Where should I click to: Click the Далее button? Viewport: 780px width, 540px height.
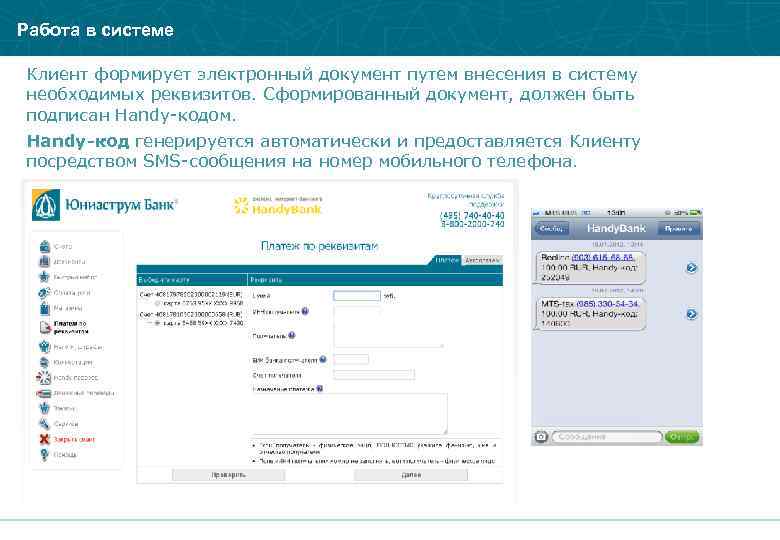(x=411, y=475)
